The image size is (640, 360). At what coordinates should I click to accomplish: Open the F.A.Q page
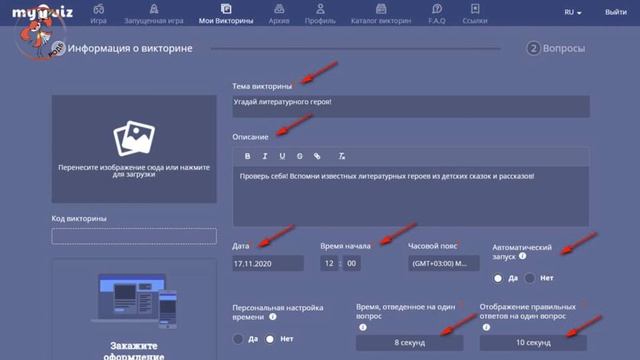pyautogui.click(x=437, y=14)
